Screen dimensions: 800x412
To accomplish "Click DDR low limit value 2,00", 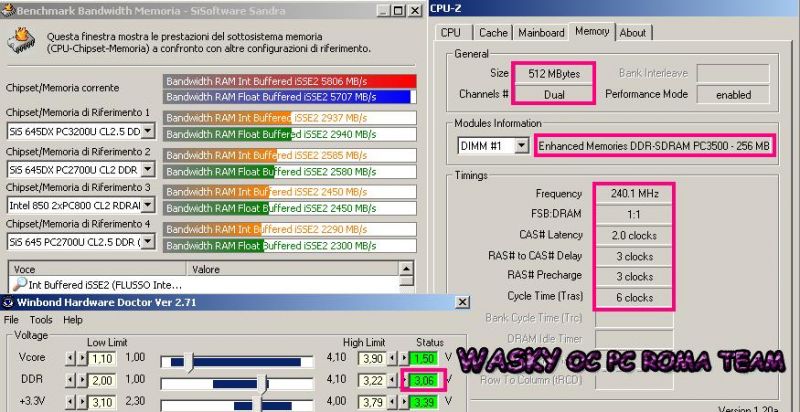I will (102, 380).
